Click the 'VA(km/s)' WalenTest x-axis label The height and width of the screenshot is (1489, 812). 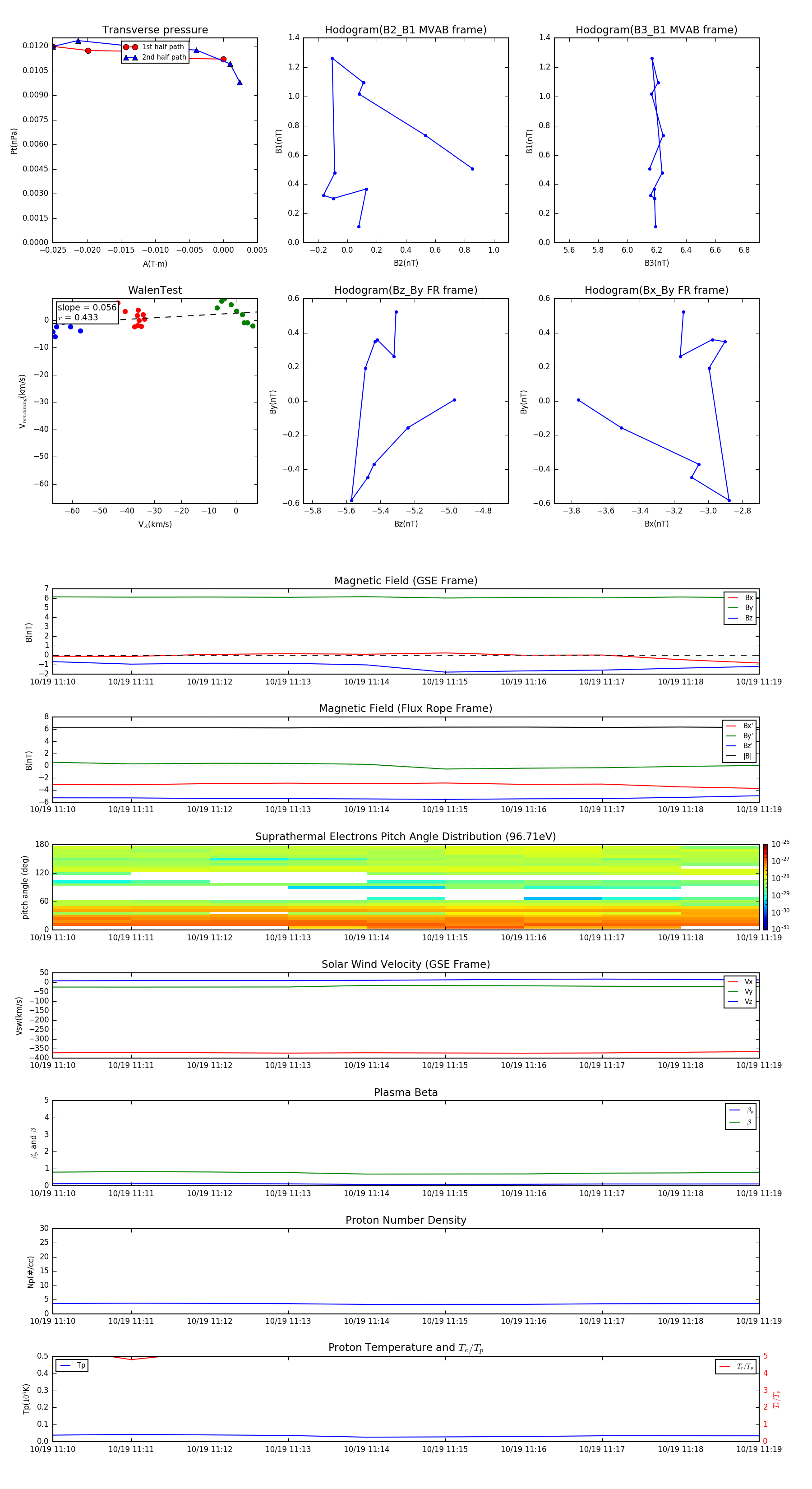tap(155, 525)
